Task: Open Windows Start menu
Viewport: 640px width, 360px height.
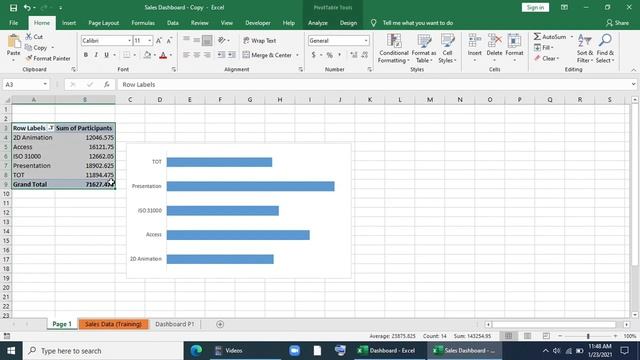Action: 11,351
